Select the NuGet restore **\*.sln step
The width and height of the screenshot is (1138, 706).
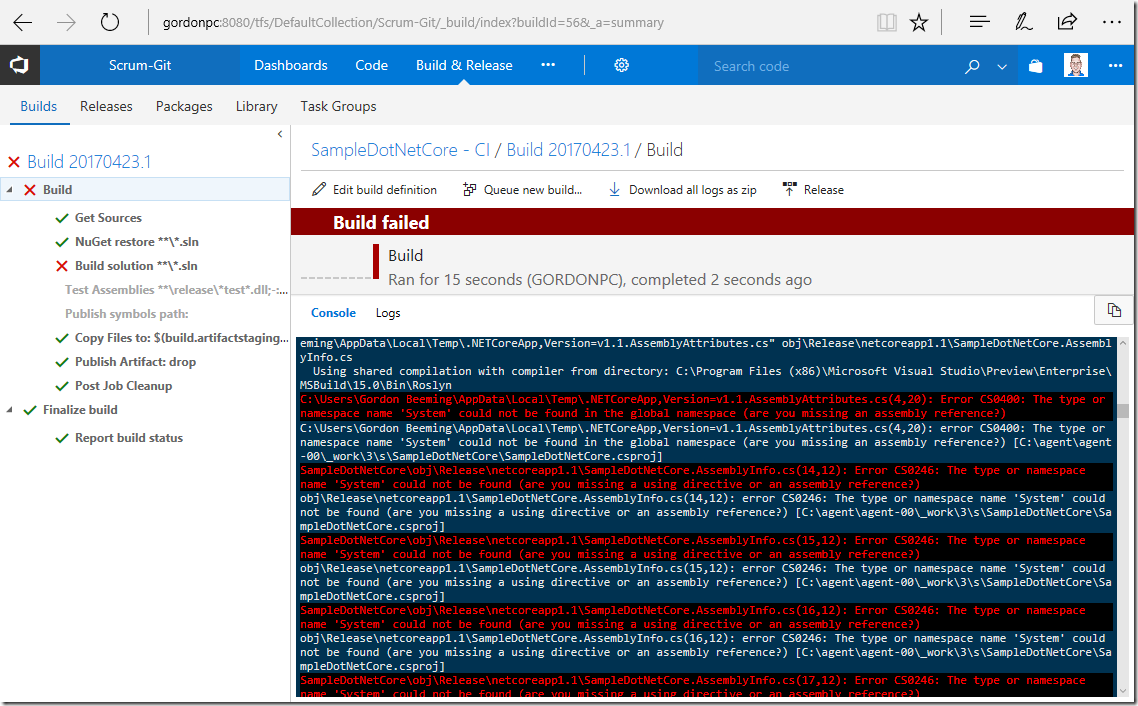(x=136, y=242)
